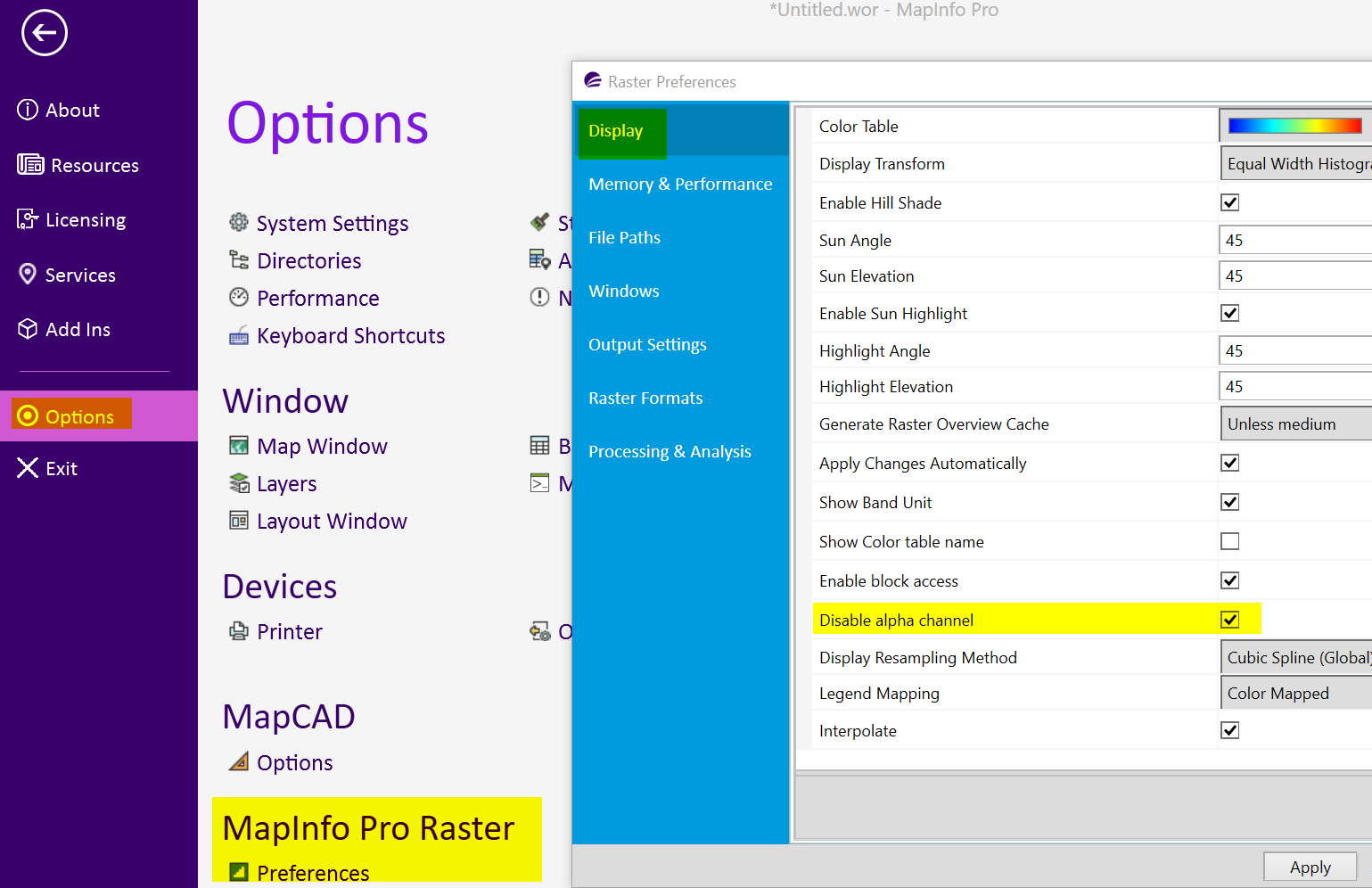
Task: Open the Legend Mapping dropdown
Action: [x=1295, y=693]
